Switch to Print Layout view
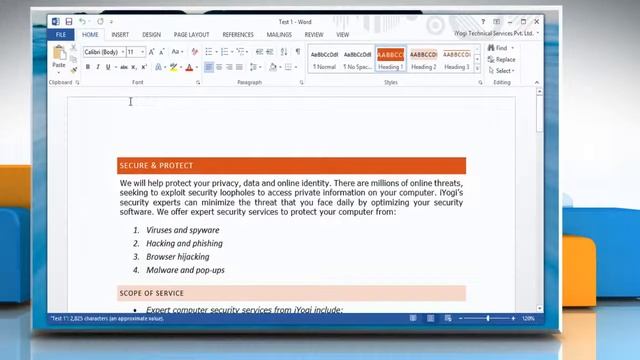The width and height of the screenshot is (640, 360). point(430,318)
